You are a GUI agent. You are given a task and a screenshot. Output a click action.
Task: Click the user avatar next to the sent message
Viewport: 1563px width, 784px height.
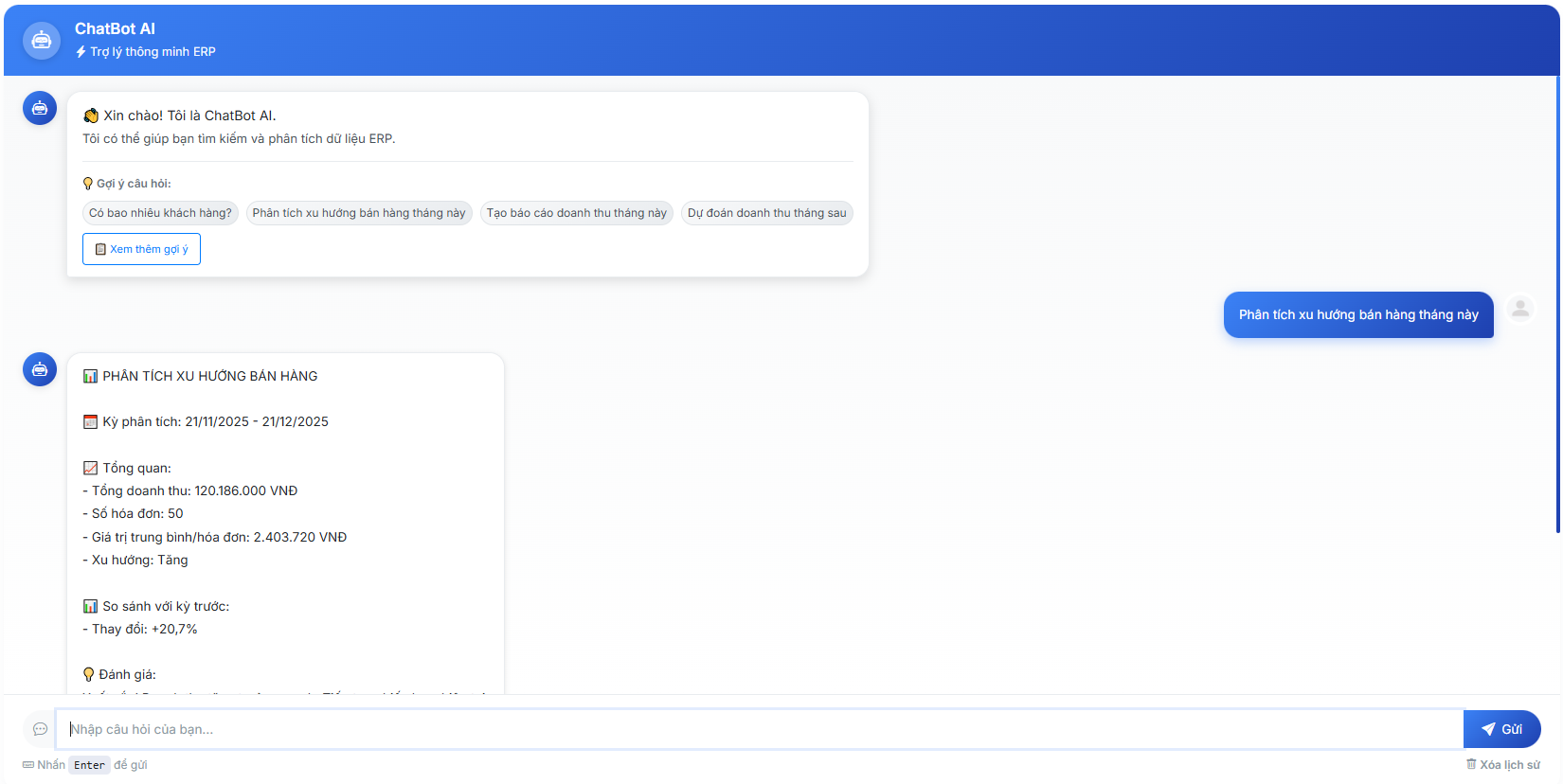pyautogui.click(x=1520, y=309)
